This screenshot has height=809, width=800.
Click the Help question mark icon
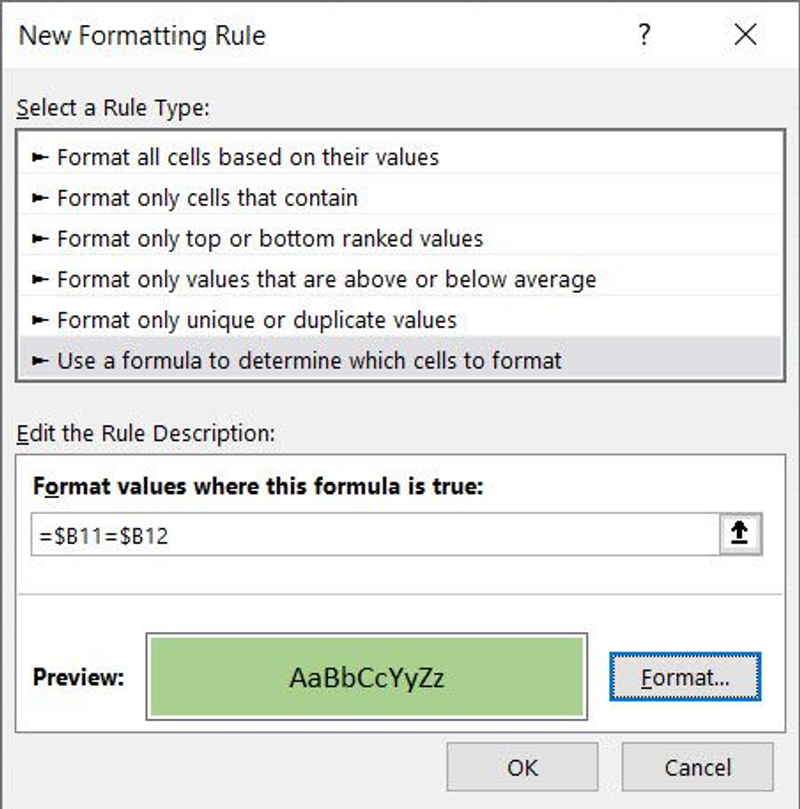645,36
